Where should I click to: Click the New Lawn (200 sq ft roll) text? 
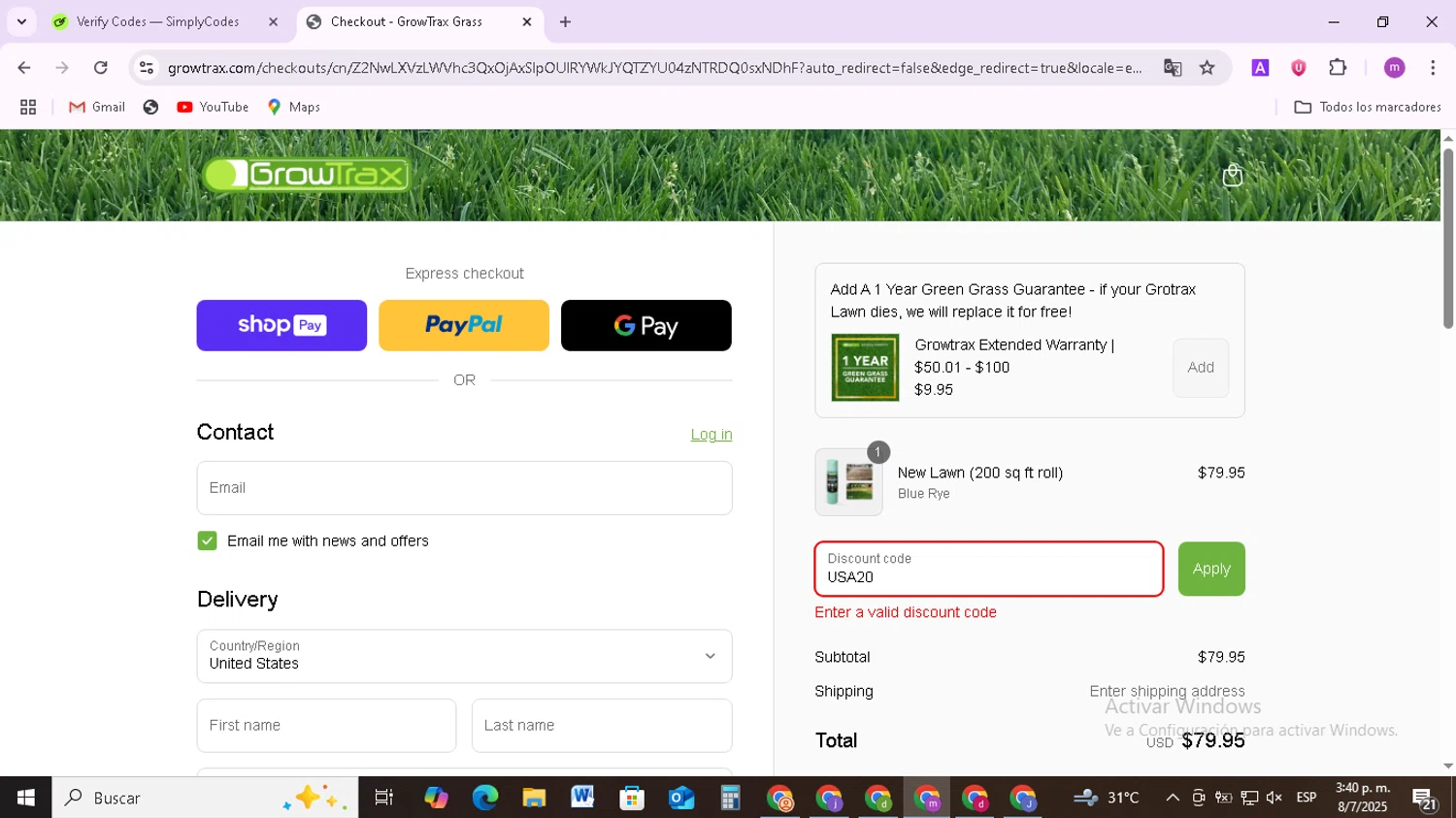(x=980, y=473)
